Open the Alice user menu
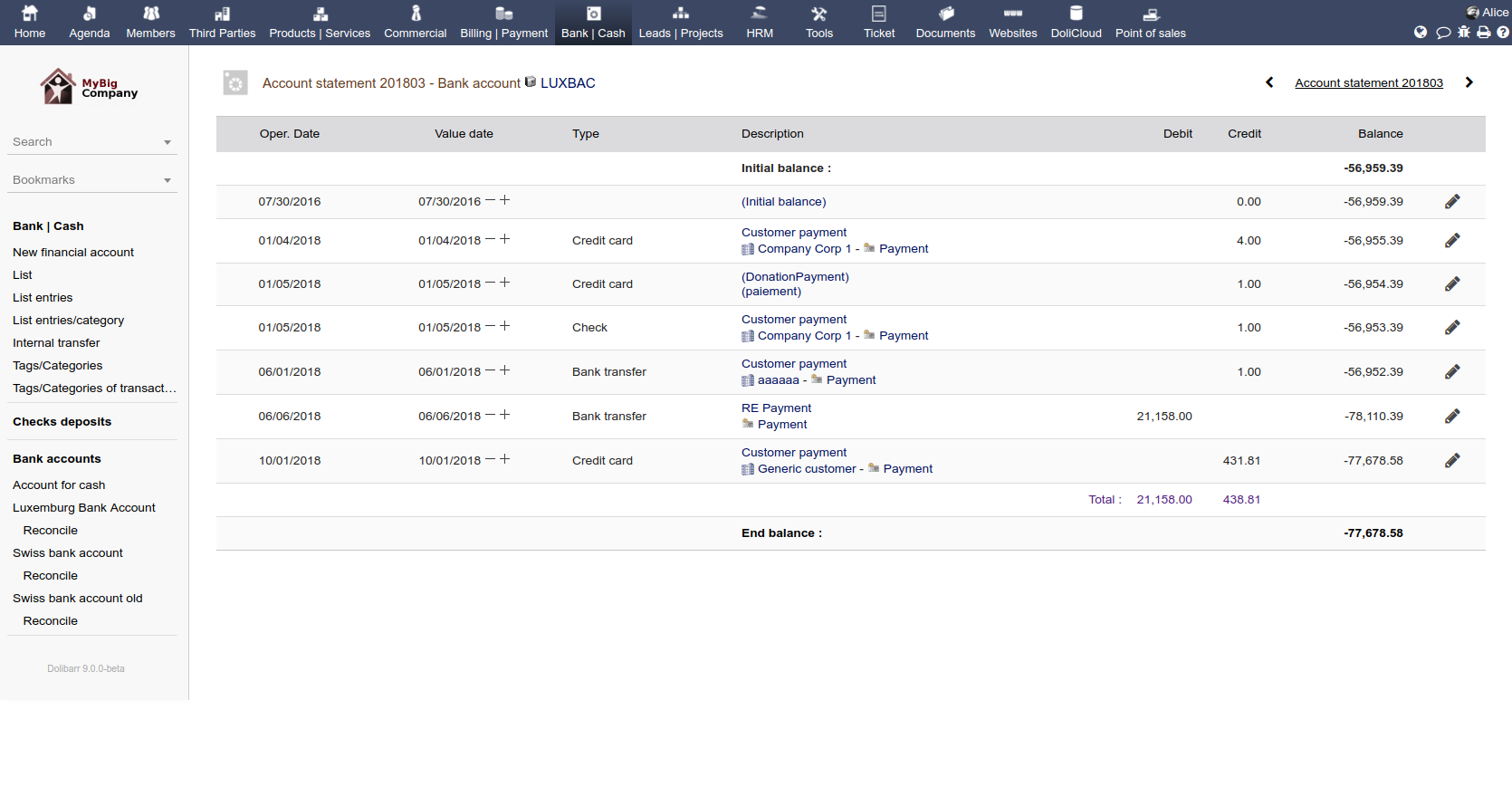The height and width of the screenshot is (806, 1512). coord(1488,12)
